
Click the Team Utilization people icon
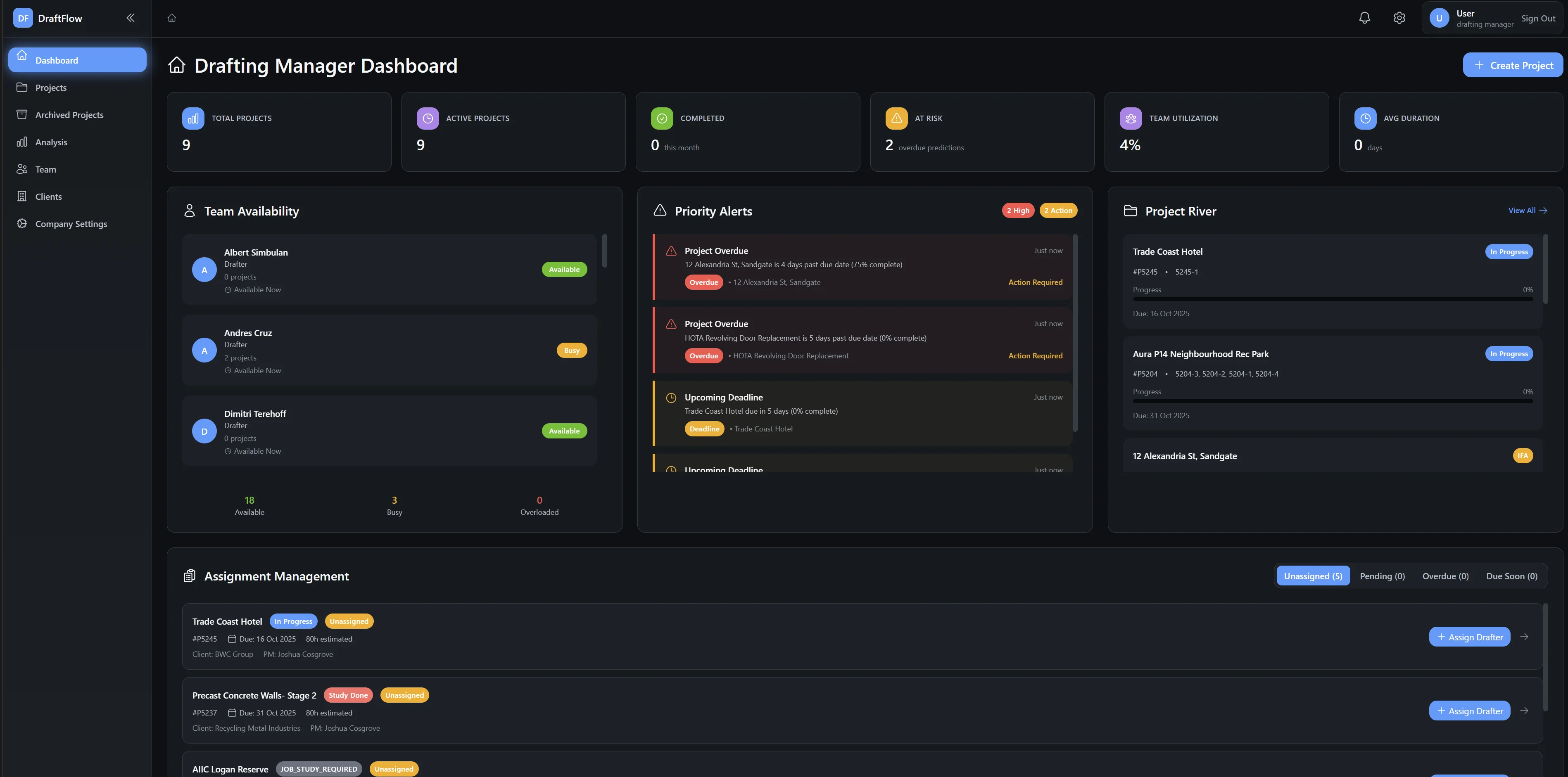coord(1130,118)
